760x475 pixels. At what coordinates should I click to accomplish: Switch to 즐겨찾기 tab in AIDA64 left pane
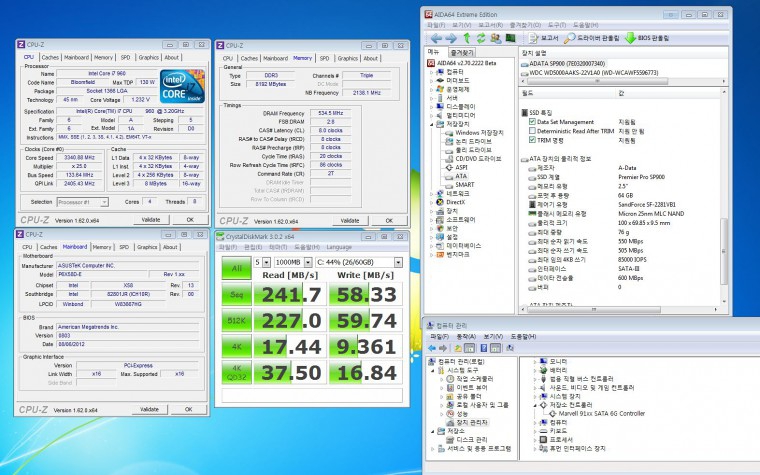pyautogui.click(x=462, y=52)
